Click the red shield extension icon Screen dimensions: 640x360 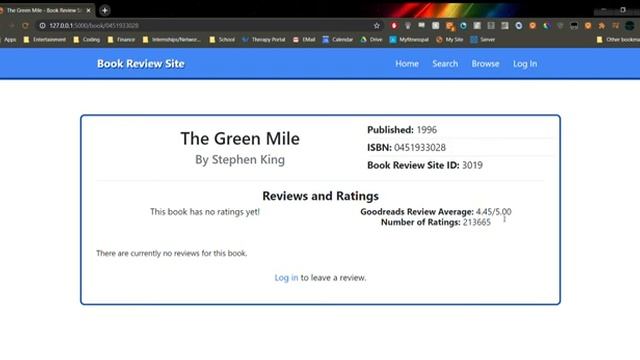[394, 25]
